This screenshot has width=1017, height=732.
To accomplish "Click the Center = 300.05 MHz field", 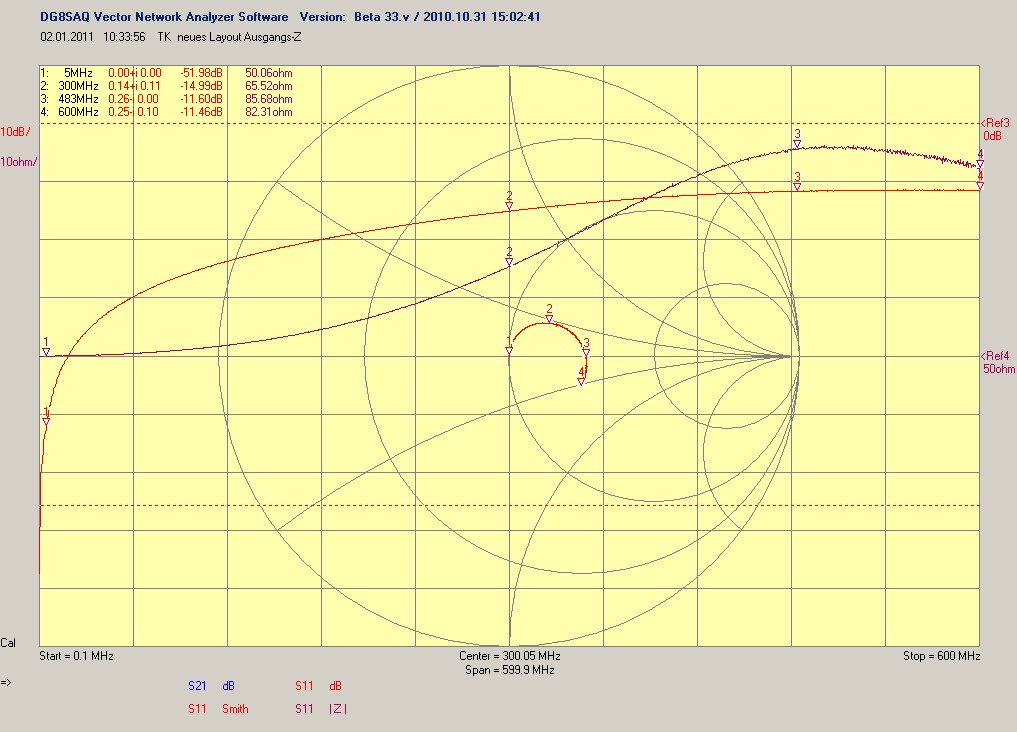I will [x=510, y=656].
